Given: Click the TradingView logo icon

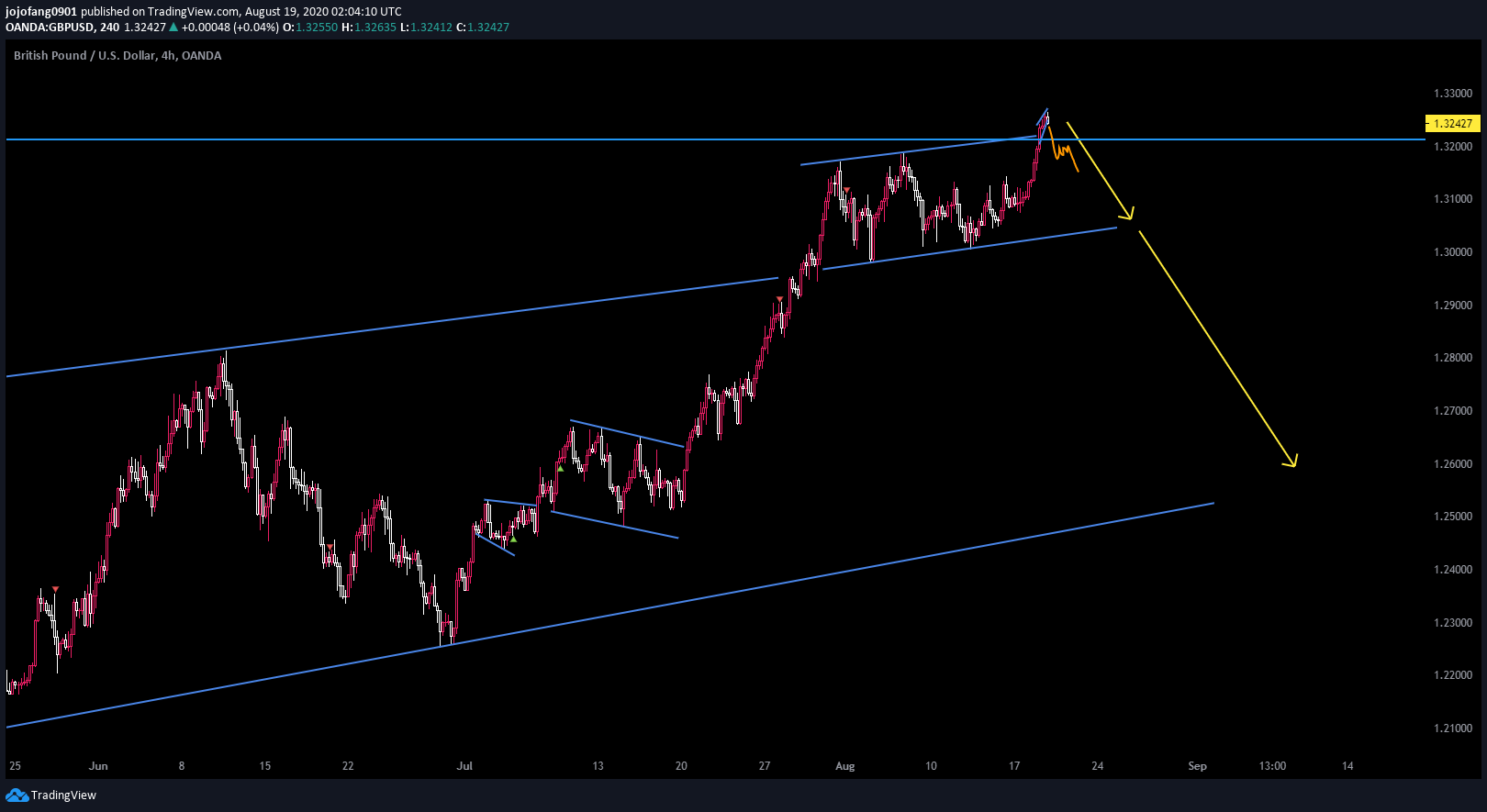Looking at the screenshot, I should coord(17,795).
